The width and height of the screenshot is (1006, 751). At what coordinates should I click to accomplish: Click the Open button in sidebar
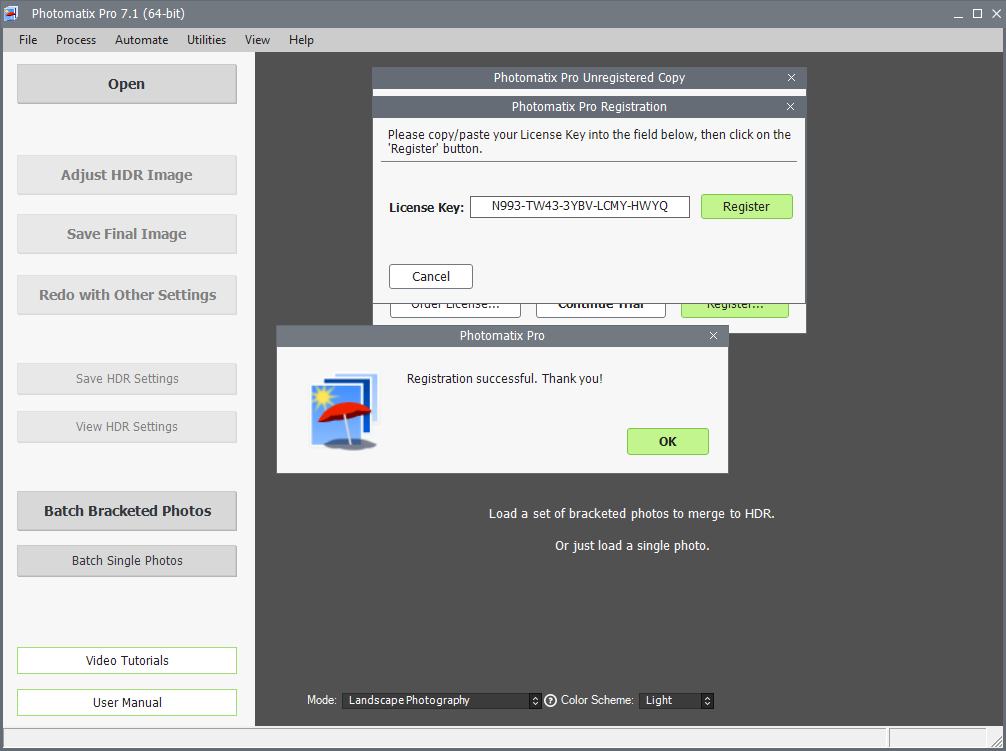tap(126, 84)
